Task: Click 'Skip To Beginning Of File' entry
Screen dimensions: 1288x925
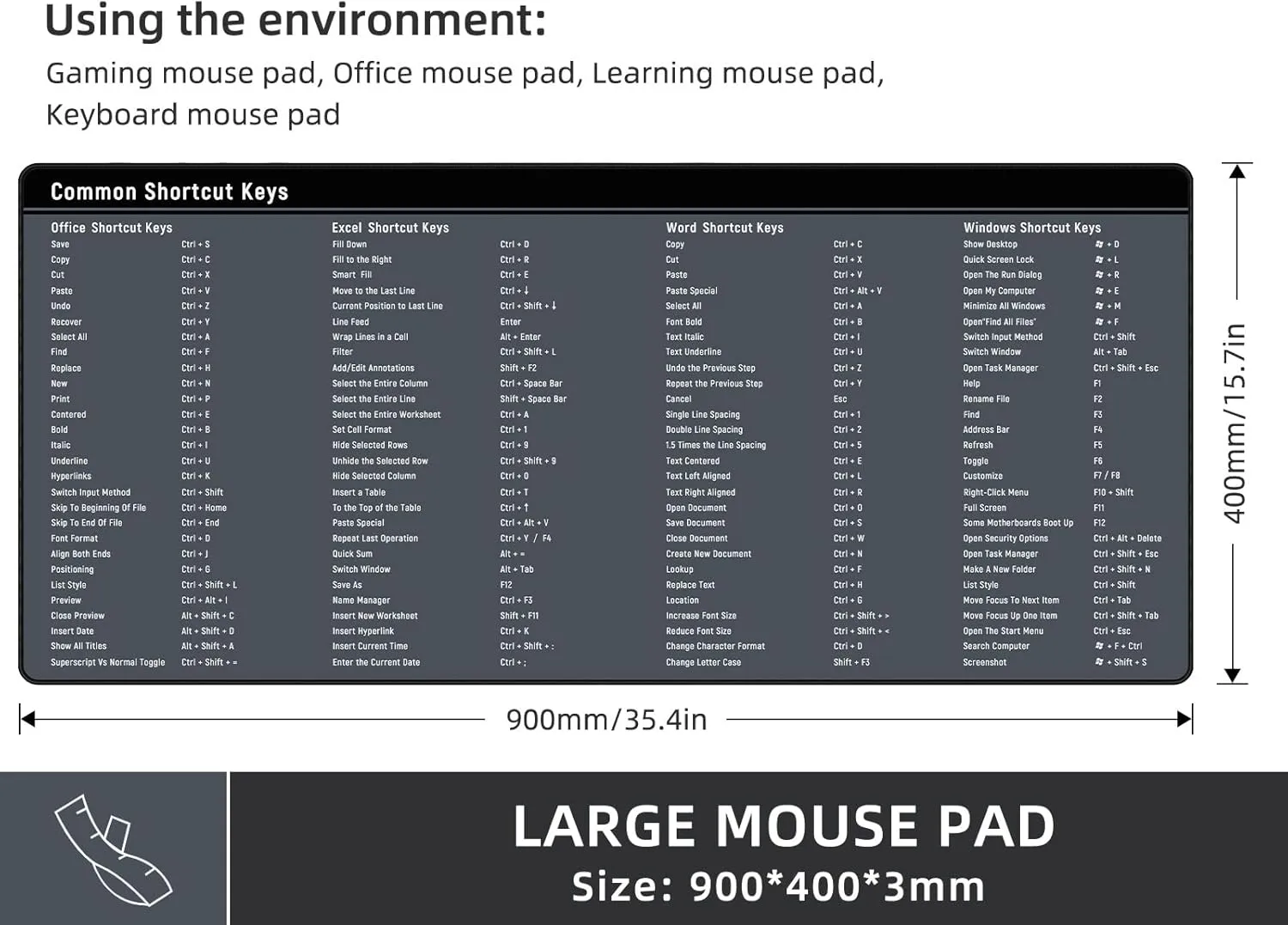Action: pos(98,508)
